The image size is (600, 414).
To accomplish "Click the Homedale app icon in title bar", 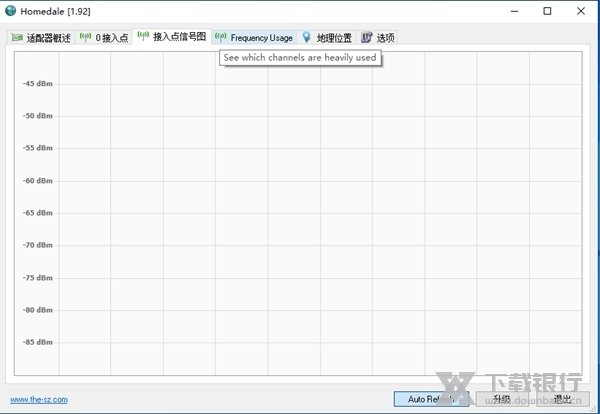I will [11, 11].
